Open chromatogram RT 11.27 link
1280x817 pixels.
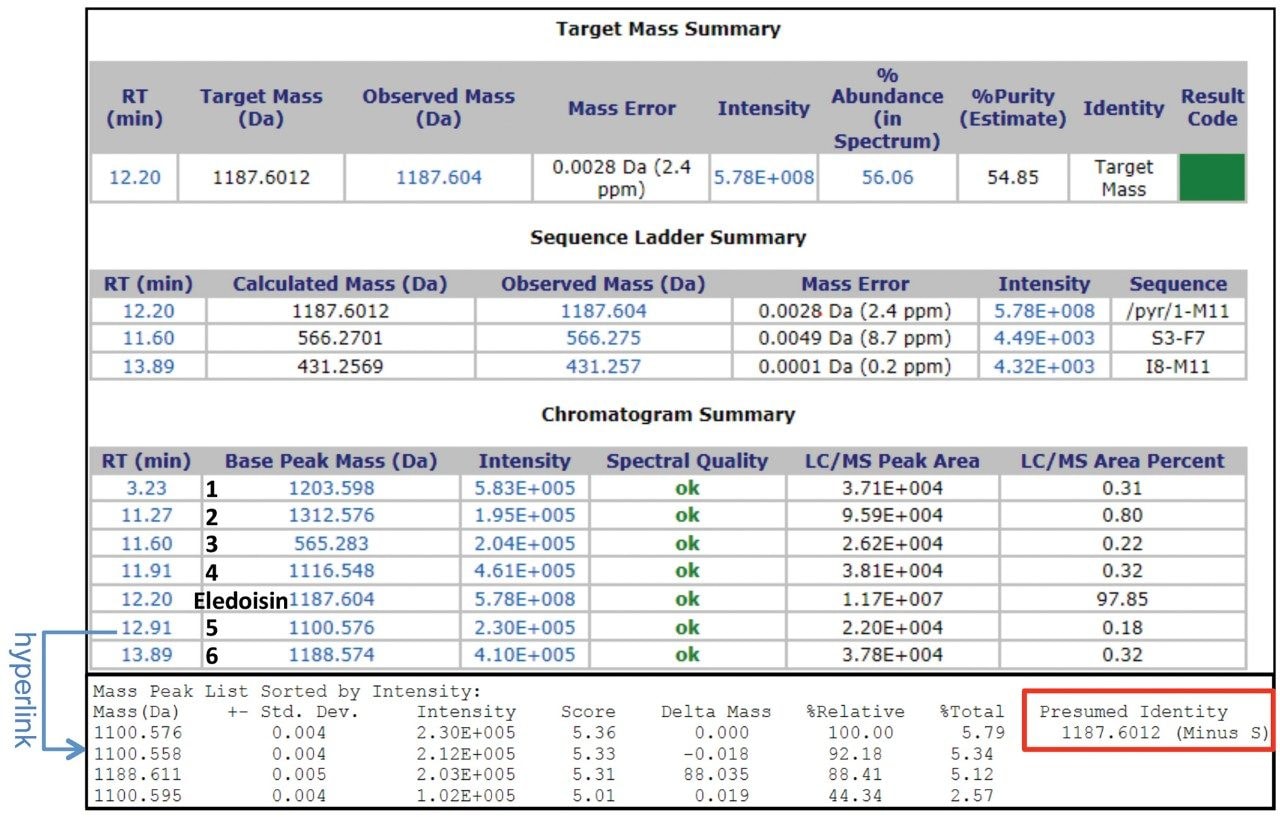click(x=147, y=516)
